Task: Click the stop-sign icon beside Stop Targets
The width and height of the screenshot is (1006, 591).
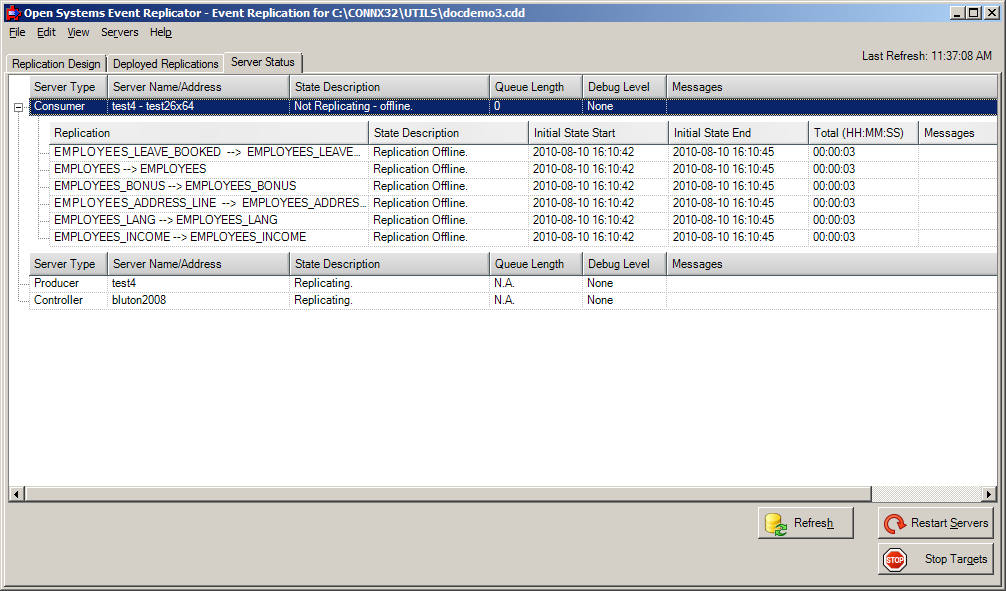Action: click(896, 559)
